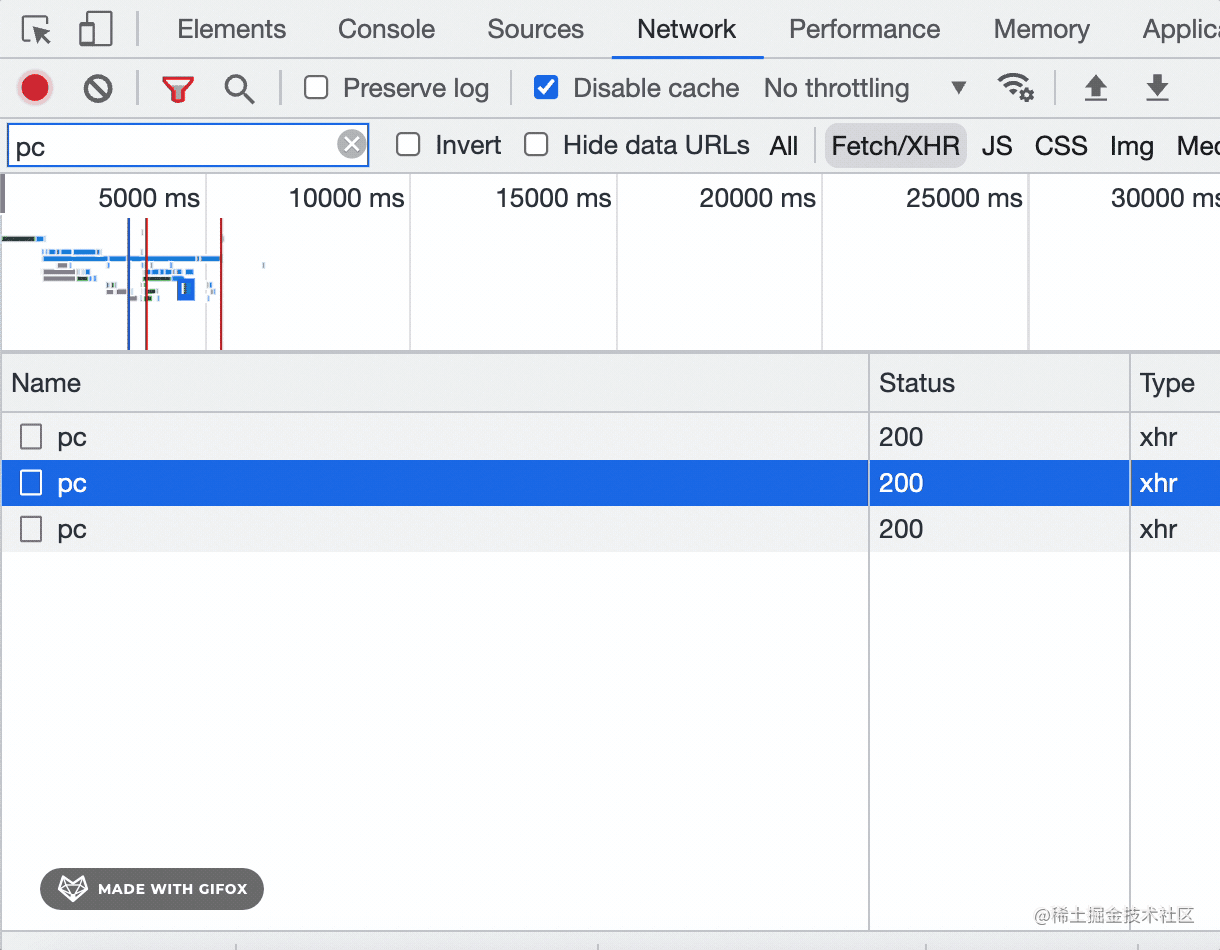Open the network search magnifier
The height and width of the screenshot is (950, 1220).
point(239,89)
